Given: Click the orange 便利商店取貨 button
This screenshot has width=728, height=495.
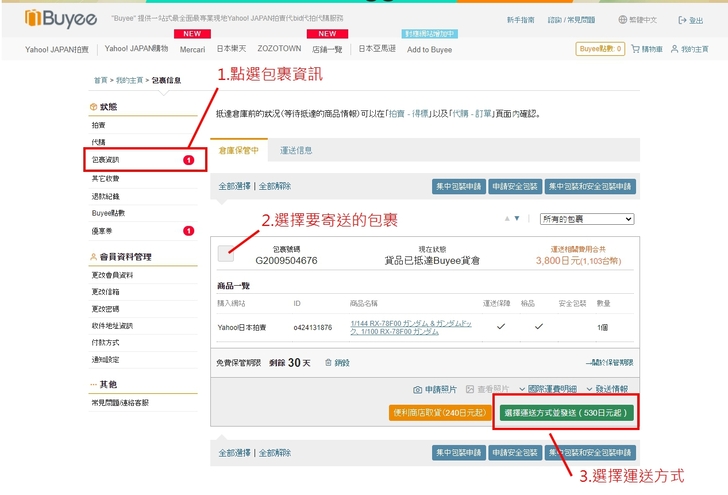Looking at the screenshot, I should (x=439, y=412).
